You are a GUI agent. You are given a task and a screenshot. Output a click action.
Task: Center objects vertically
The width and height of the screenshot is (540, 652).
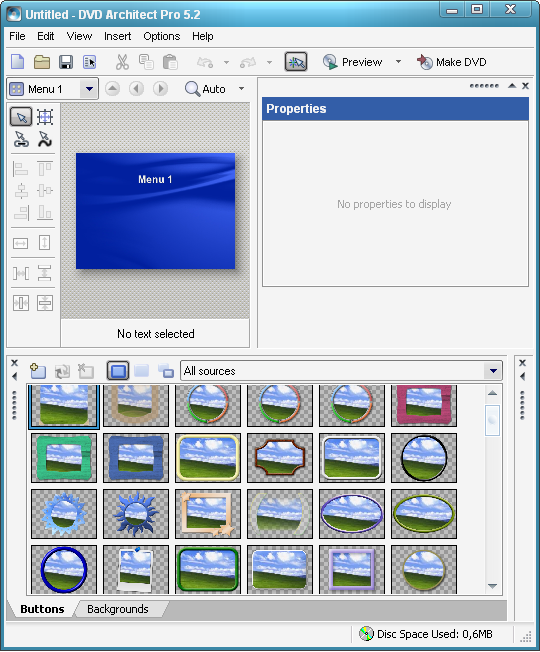45,191
